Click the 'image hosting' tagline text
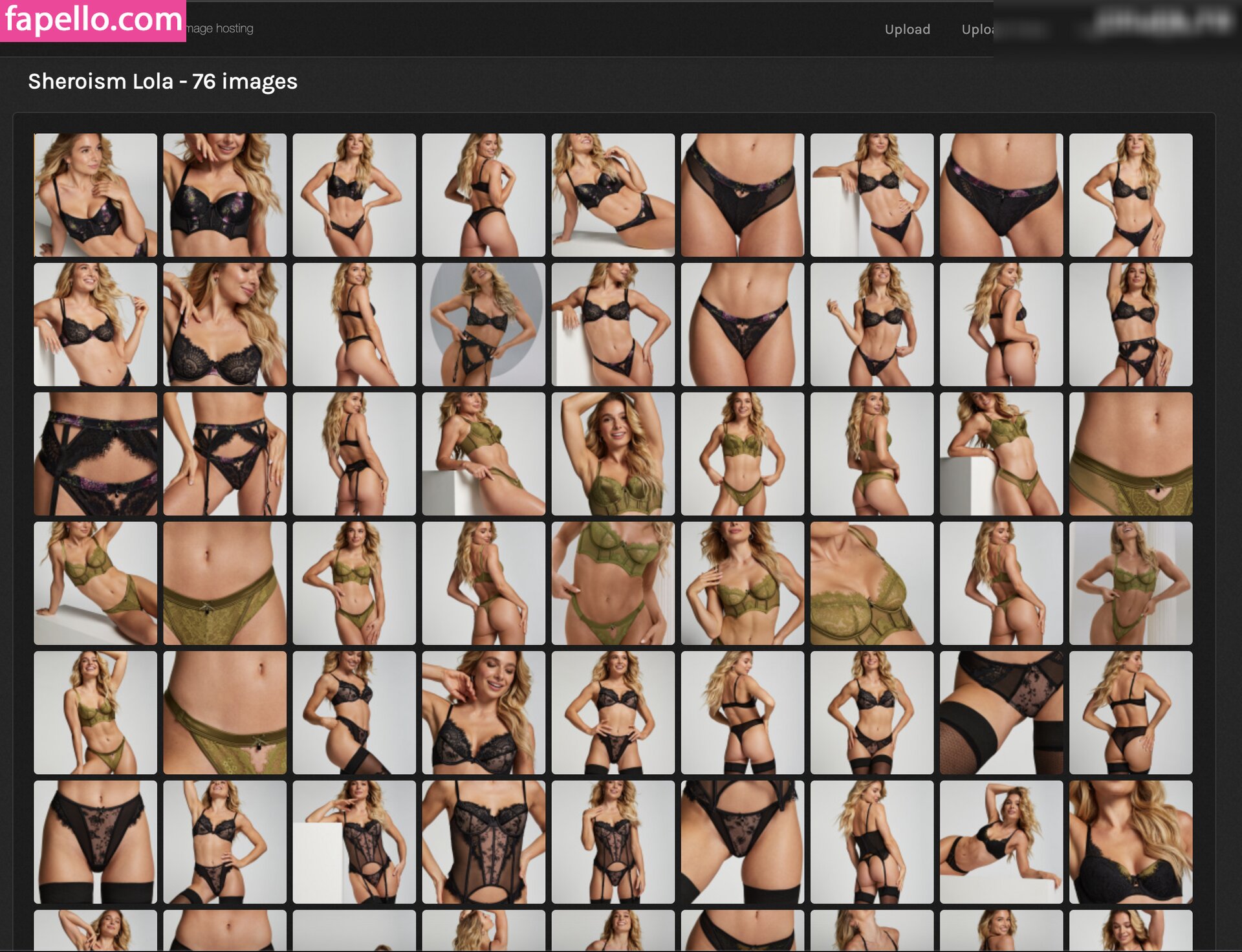 220,28
